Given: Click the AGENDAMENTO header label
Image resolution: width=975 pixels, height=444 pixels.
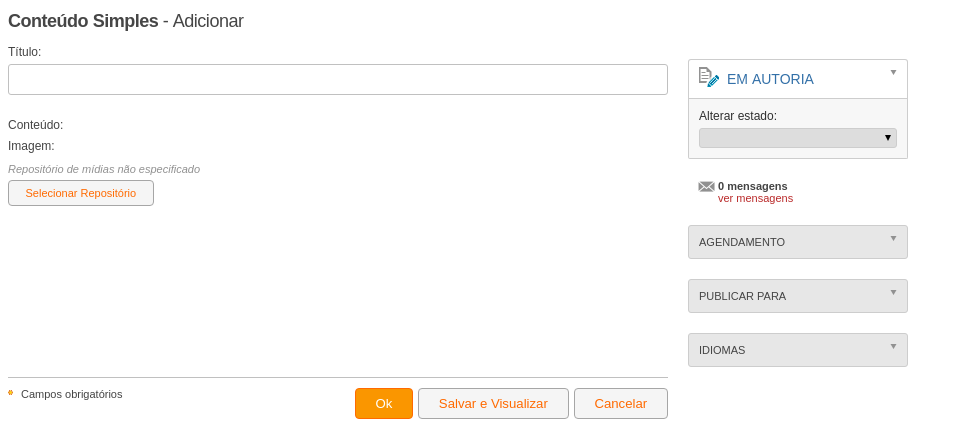Looking at the screenshot, I should pos(742,242).
